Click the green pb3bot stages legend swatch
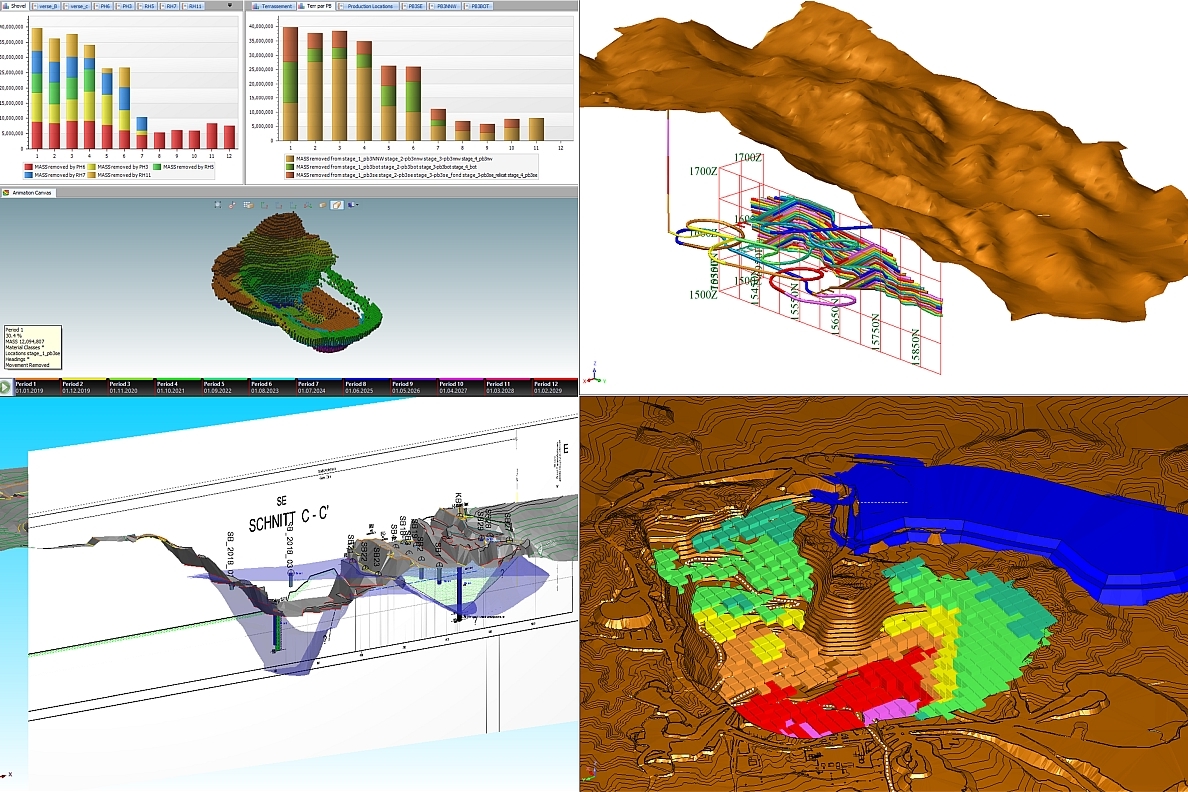This screenshot has width=1188, height=792. click(290, 167)
